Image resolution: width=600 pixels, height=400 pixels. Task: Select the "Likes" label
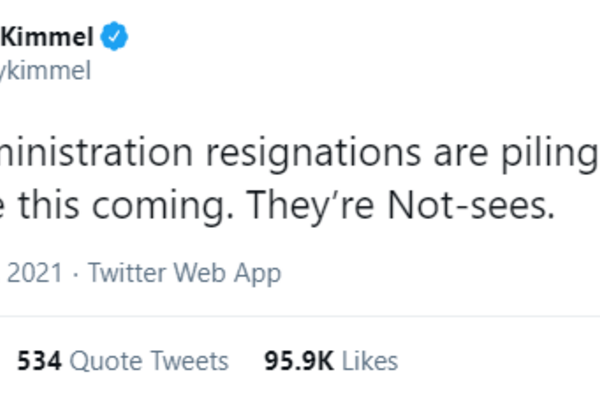click(369, 361)
